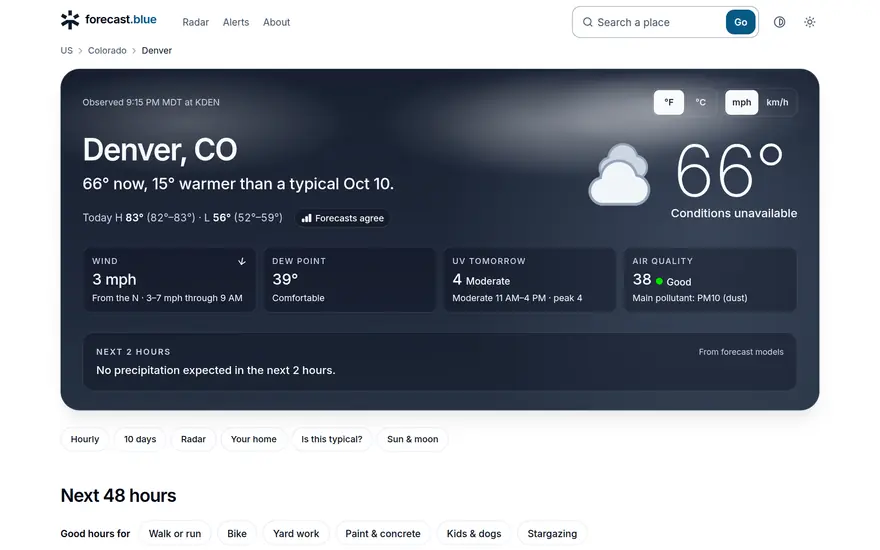Click the wind direction arrow icon
This screenshot has height=550, width=880.
[242, 262]
